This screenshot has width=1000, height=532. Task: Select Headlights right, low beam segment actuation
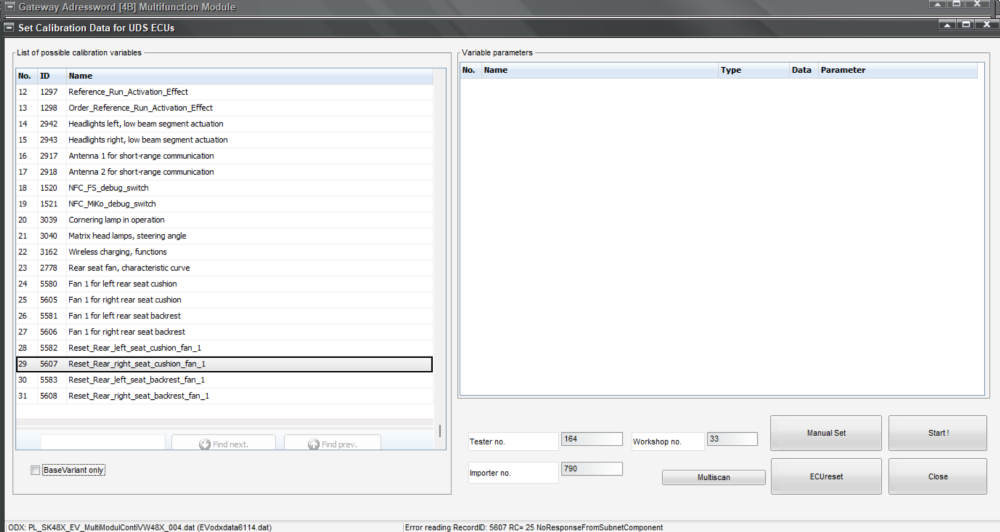pos(224,140)
